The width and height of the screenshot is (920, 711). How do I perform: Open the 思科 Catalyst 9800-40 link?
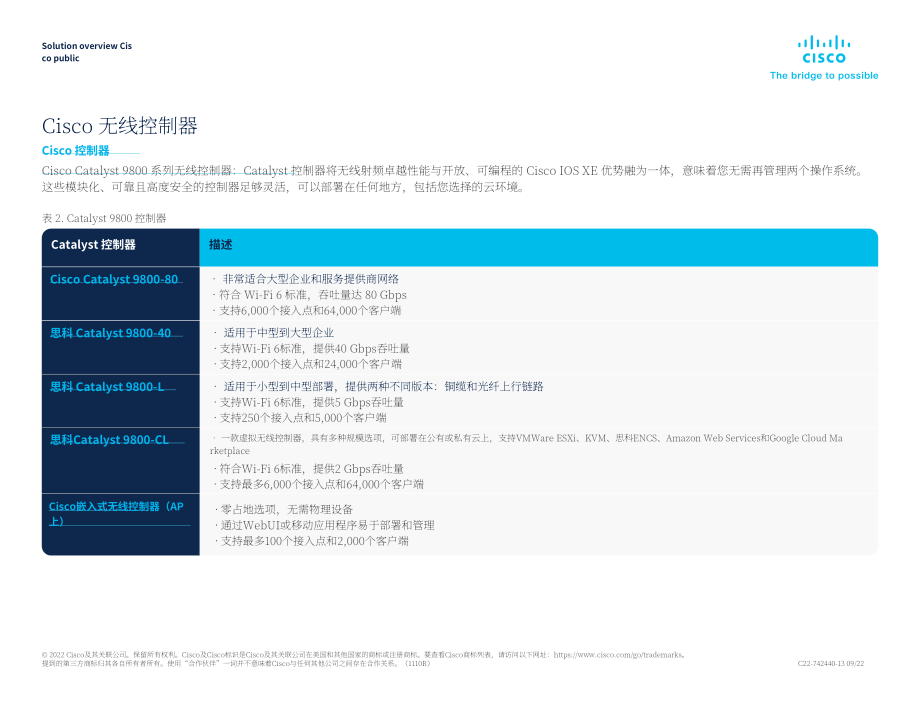110,333
